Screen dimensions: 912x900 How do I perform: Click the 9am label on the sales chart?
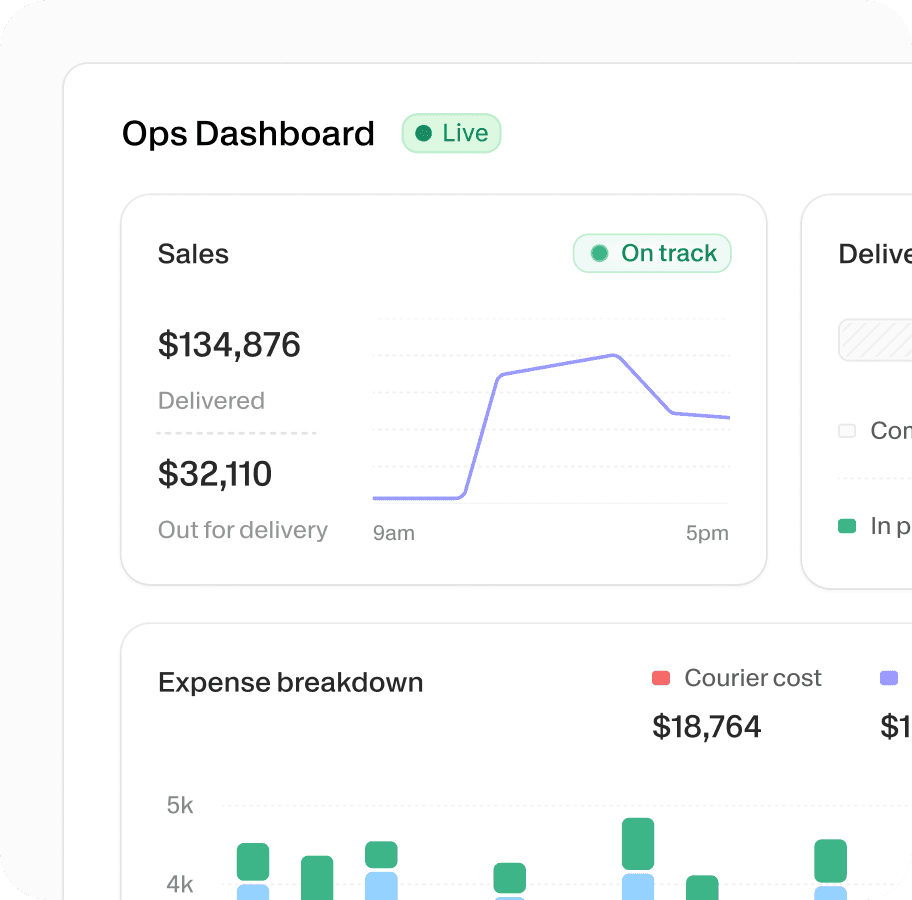tap(393, 533)
